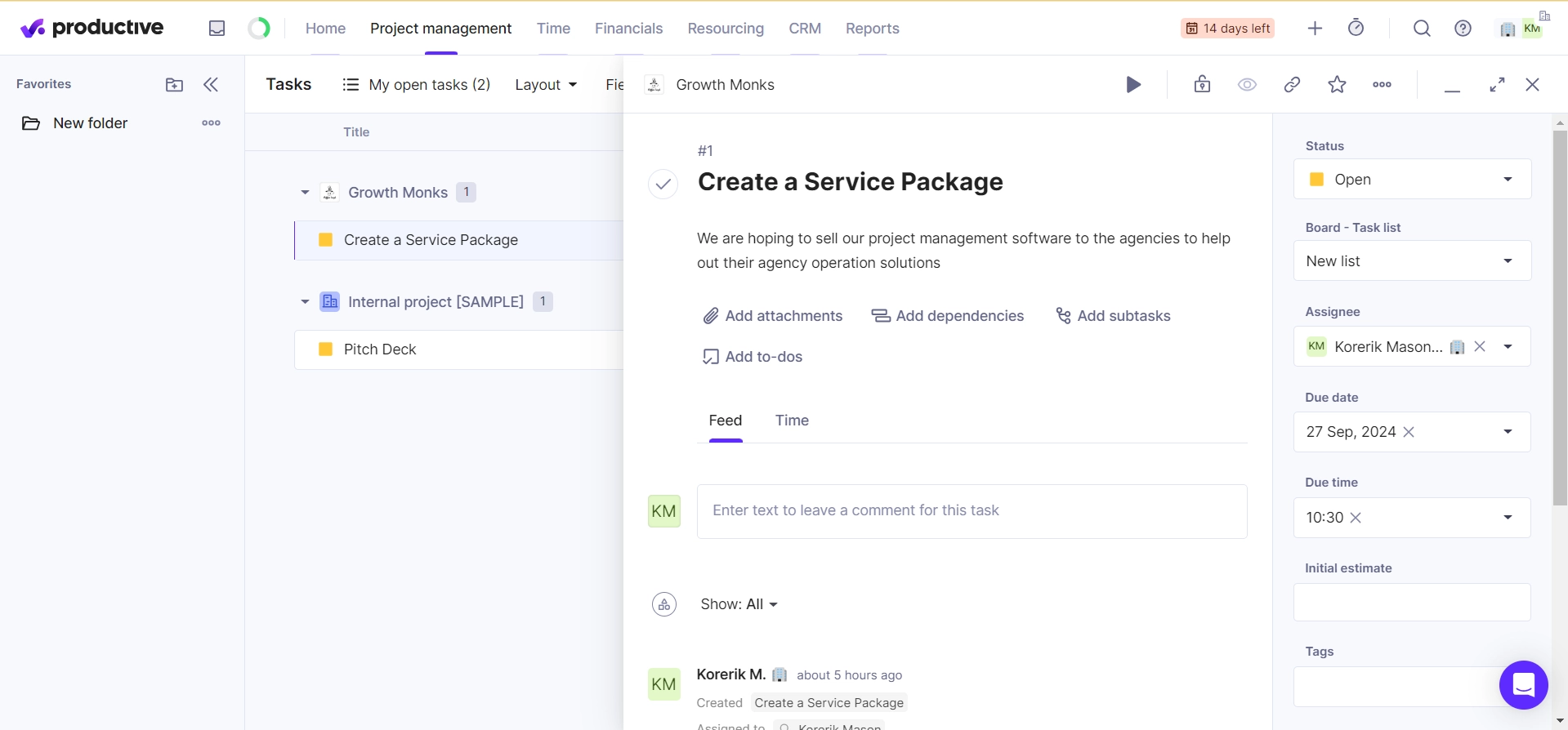This screenshot has width=1568, height=730.
Task: Open the inbox icon in top bar
Action: click(217, 29)
